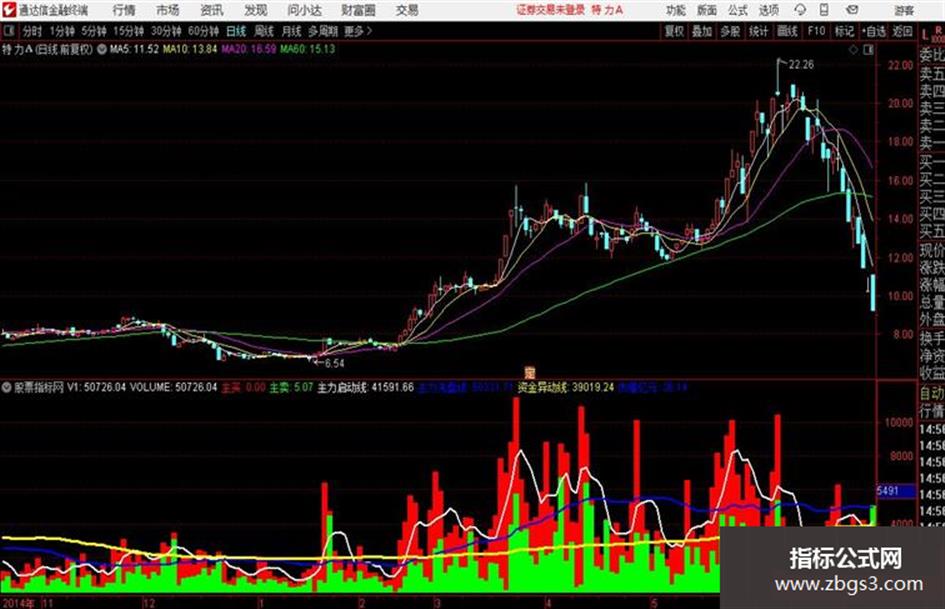Image resolution: width=945 pixels, height=609 pixels.
Task: Add stock via 自选 button
Action: coord(873,31)
